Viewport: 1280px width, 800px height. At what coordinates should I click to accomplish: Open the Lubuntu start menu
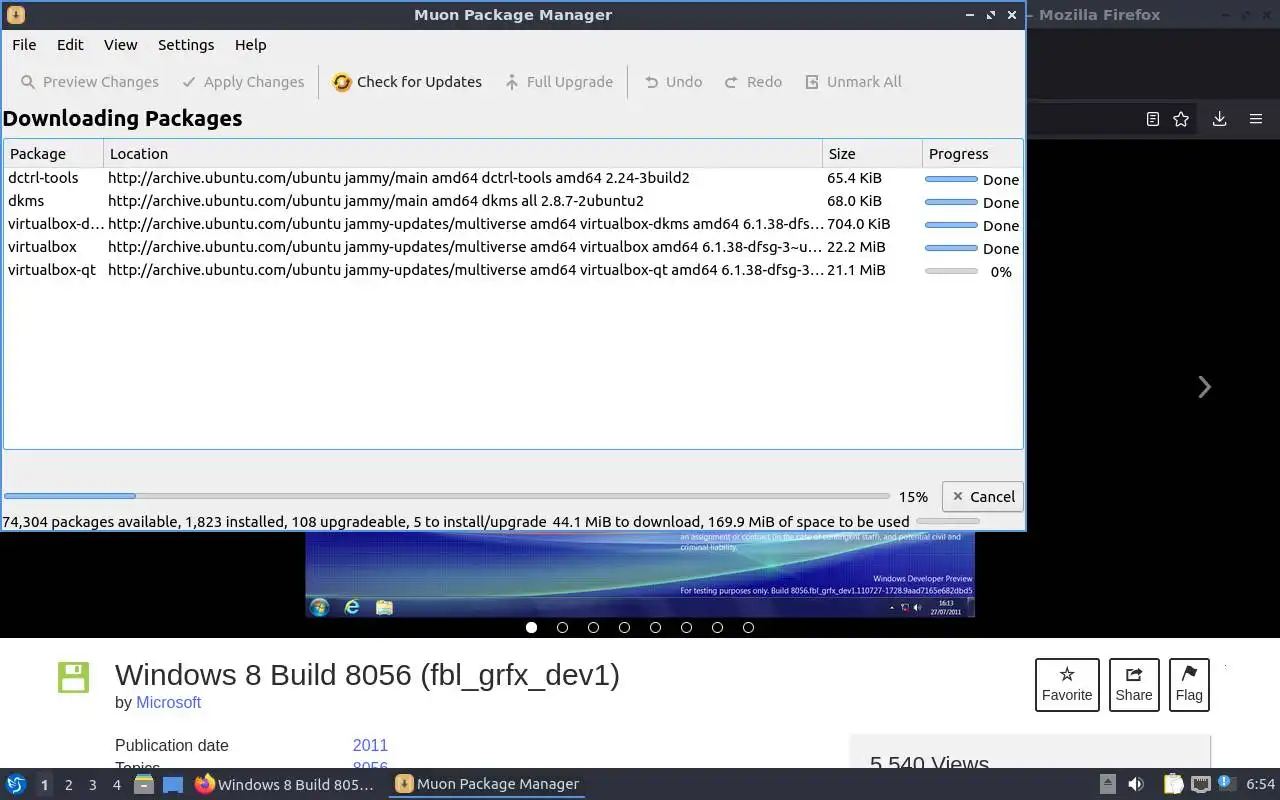coord(16,784)
